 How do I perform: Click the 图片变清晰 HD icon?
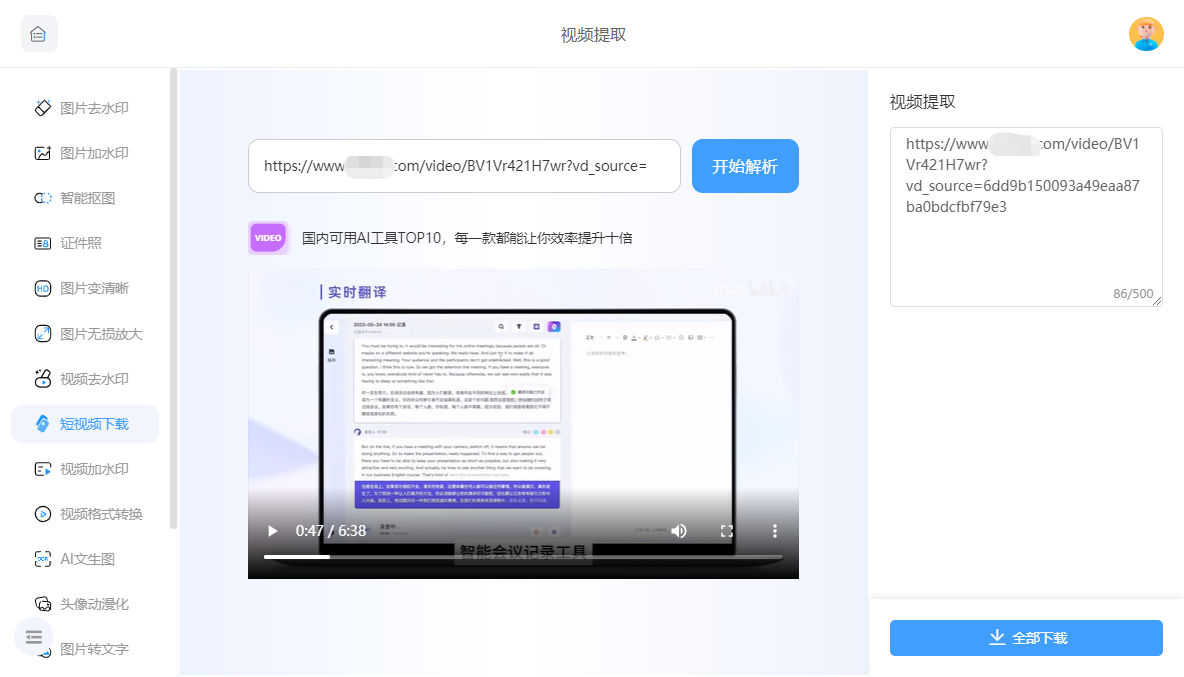point(43,288)
